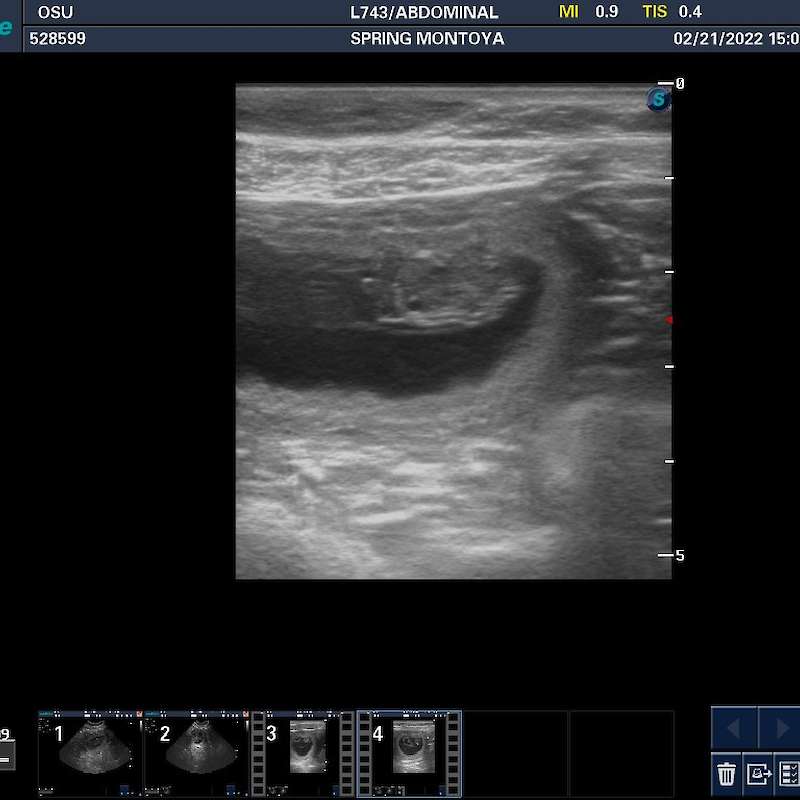
Task: Click the teal logo in header corner
Action: point(6,27)
